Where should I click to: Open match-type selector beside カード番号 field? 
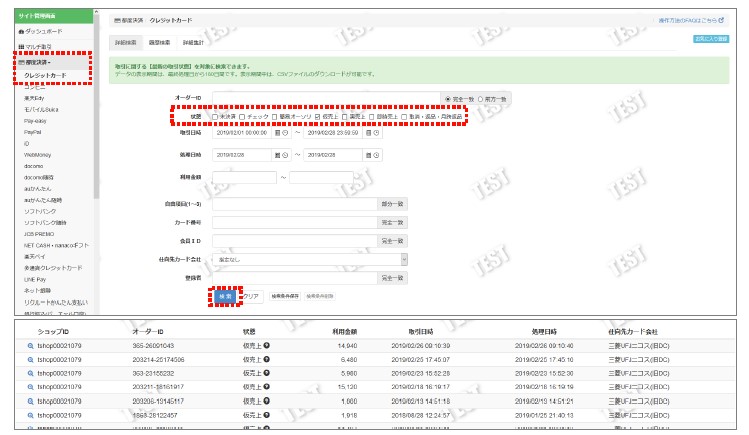point(392,221)
